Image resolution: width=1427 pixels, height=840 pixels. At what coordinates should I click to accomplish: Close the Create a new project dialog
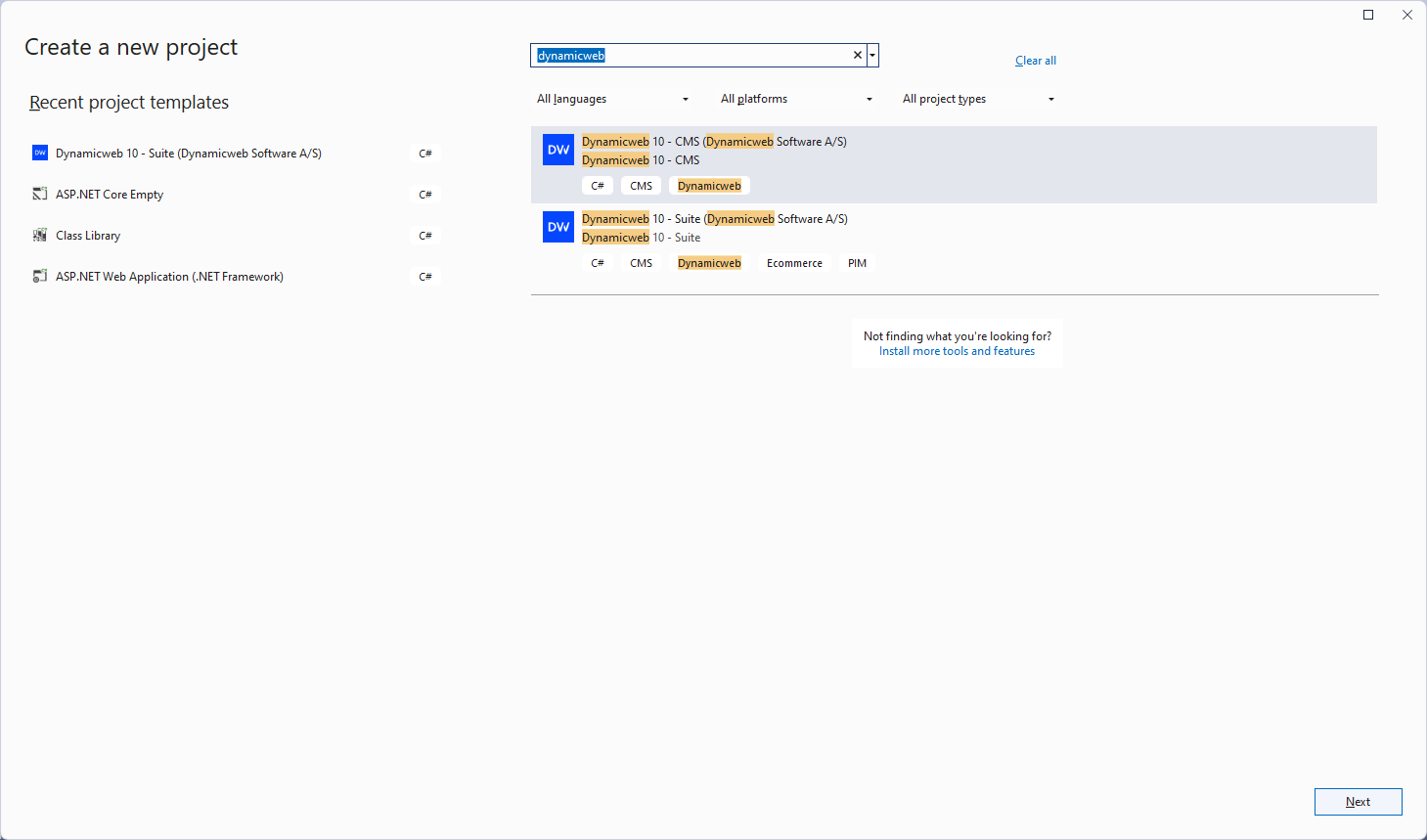pyautogui.click(x=1407, y=15)
